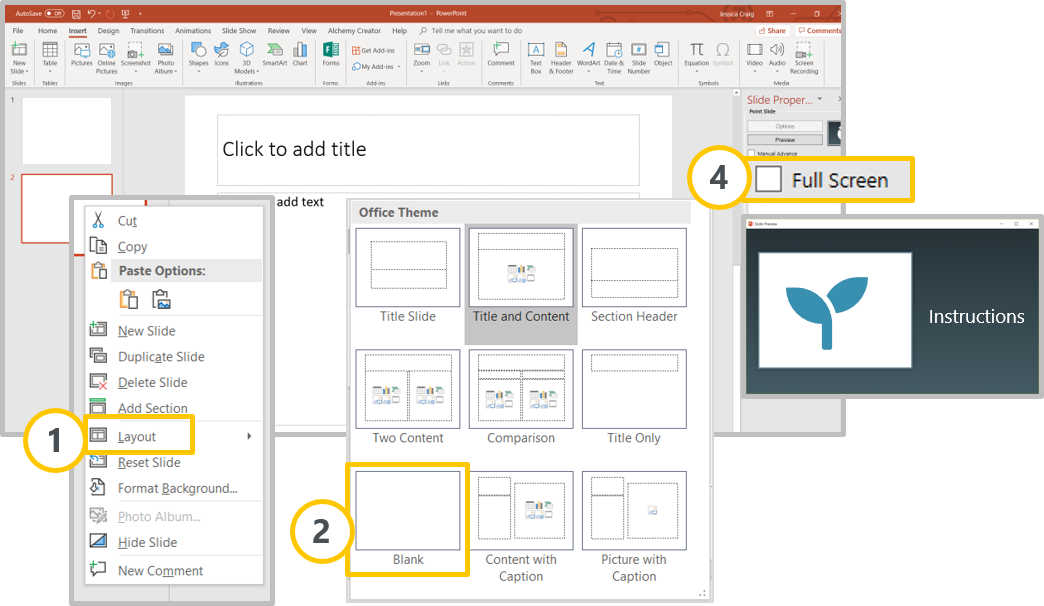Screen dimensions: 1044x606
Task: Click the Save icon in the title bar
Action: [75, 14]
